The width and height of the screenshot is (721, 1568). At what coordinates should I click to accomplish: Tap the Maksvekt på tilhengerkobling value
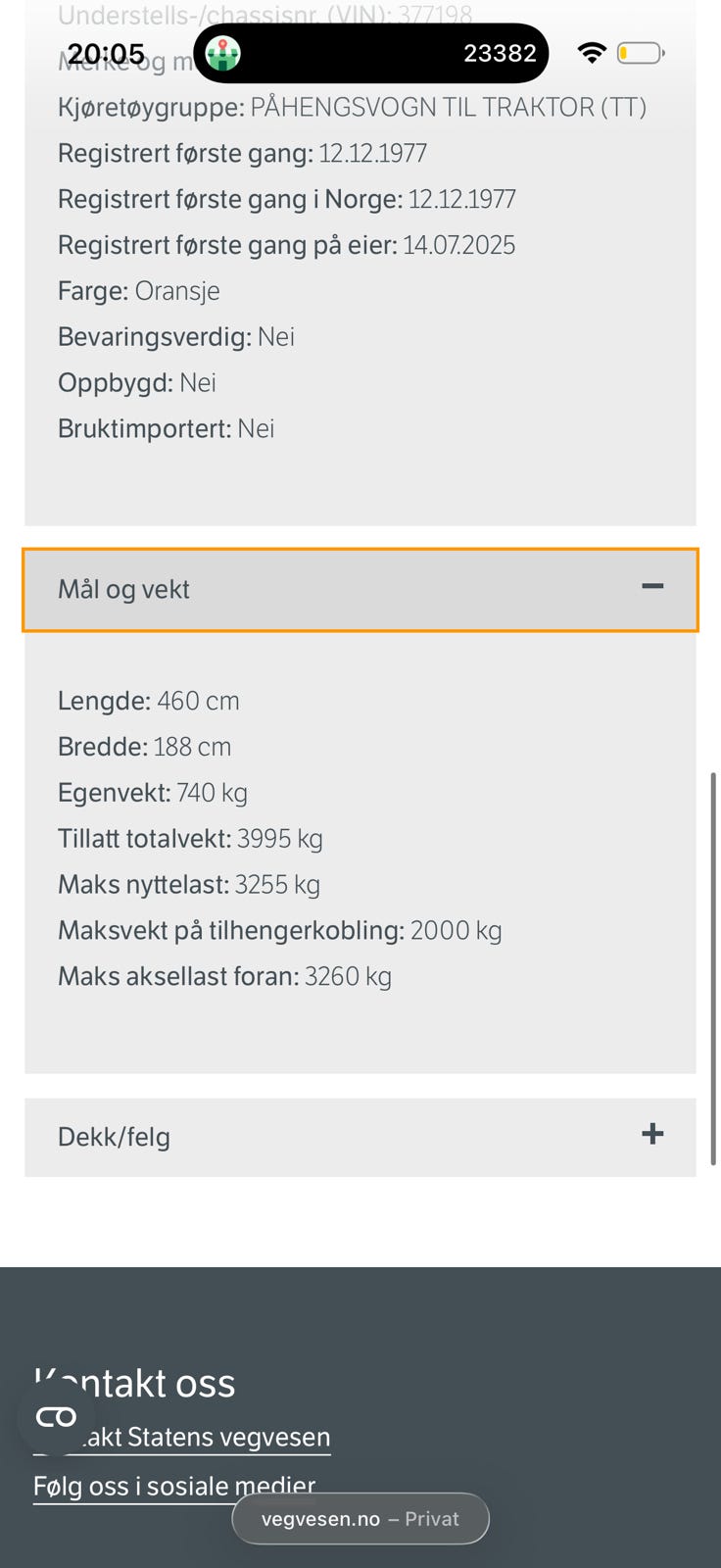pos(456,930)
